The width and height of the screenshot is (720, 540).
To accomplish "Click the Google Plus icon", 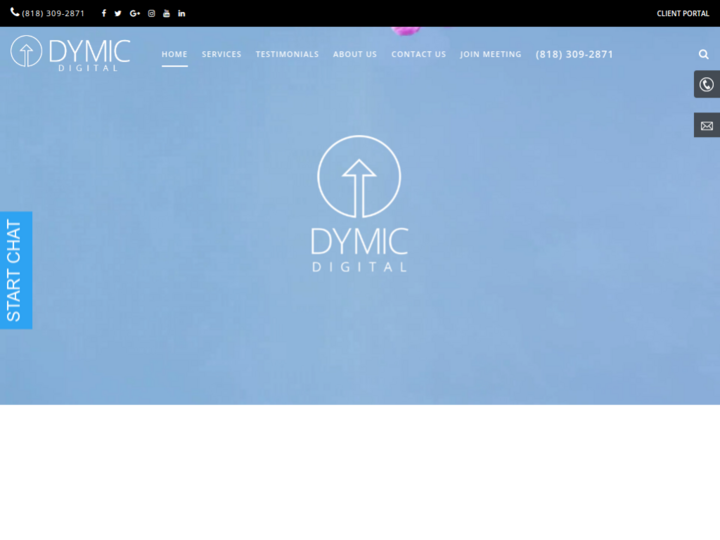I will pos(135,14).
